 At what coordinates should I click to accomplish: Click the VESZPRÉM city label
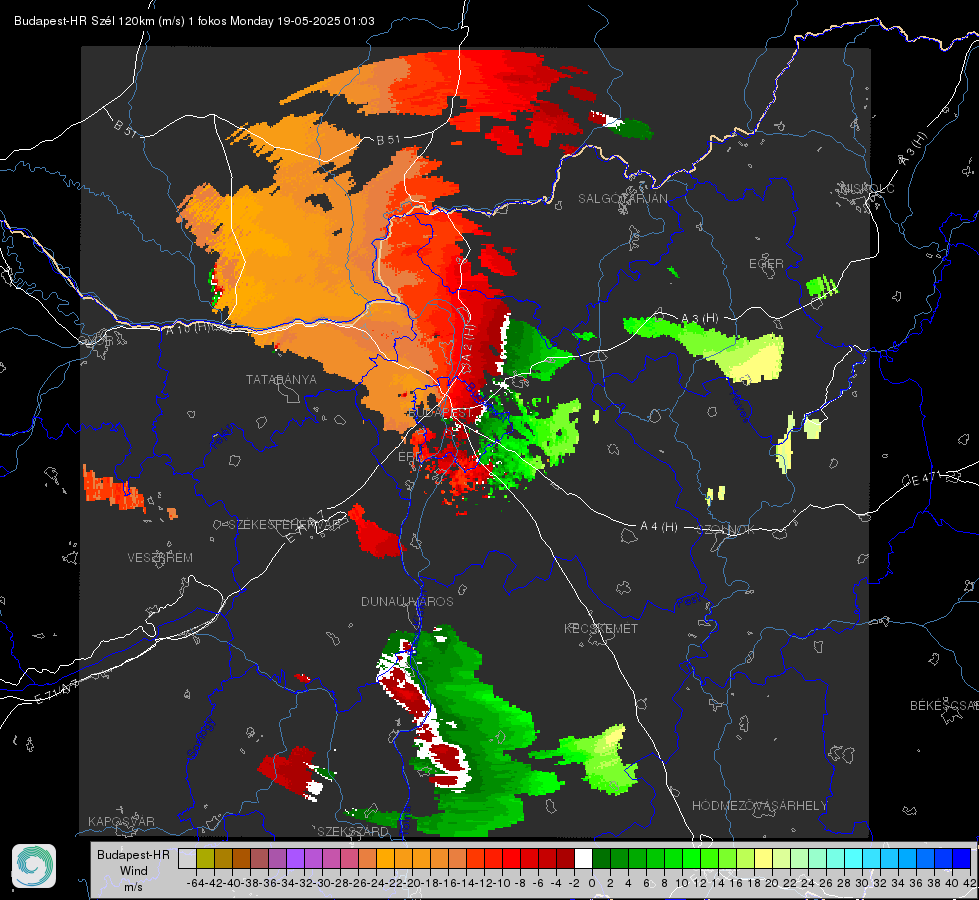(x=160, y=557)
